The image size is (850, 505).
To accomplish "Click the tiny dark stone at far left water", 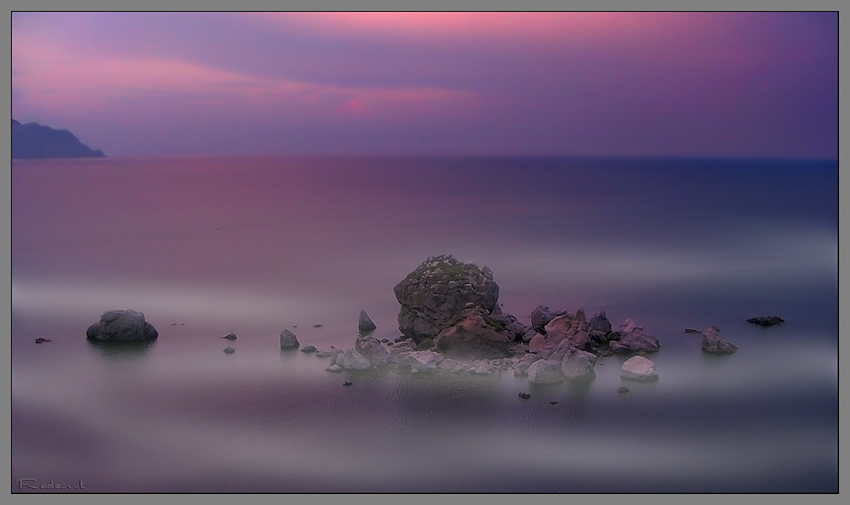I will point(41,340).
